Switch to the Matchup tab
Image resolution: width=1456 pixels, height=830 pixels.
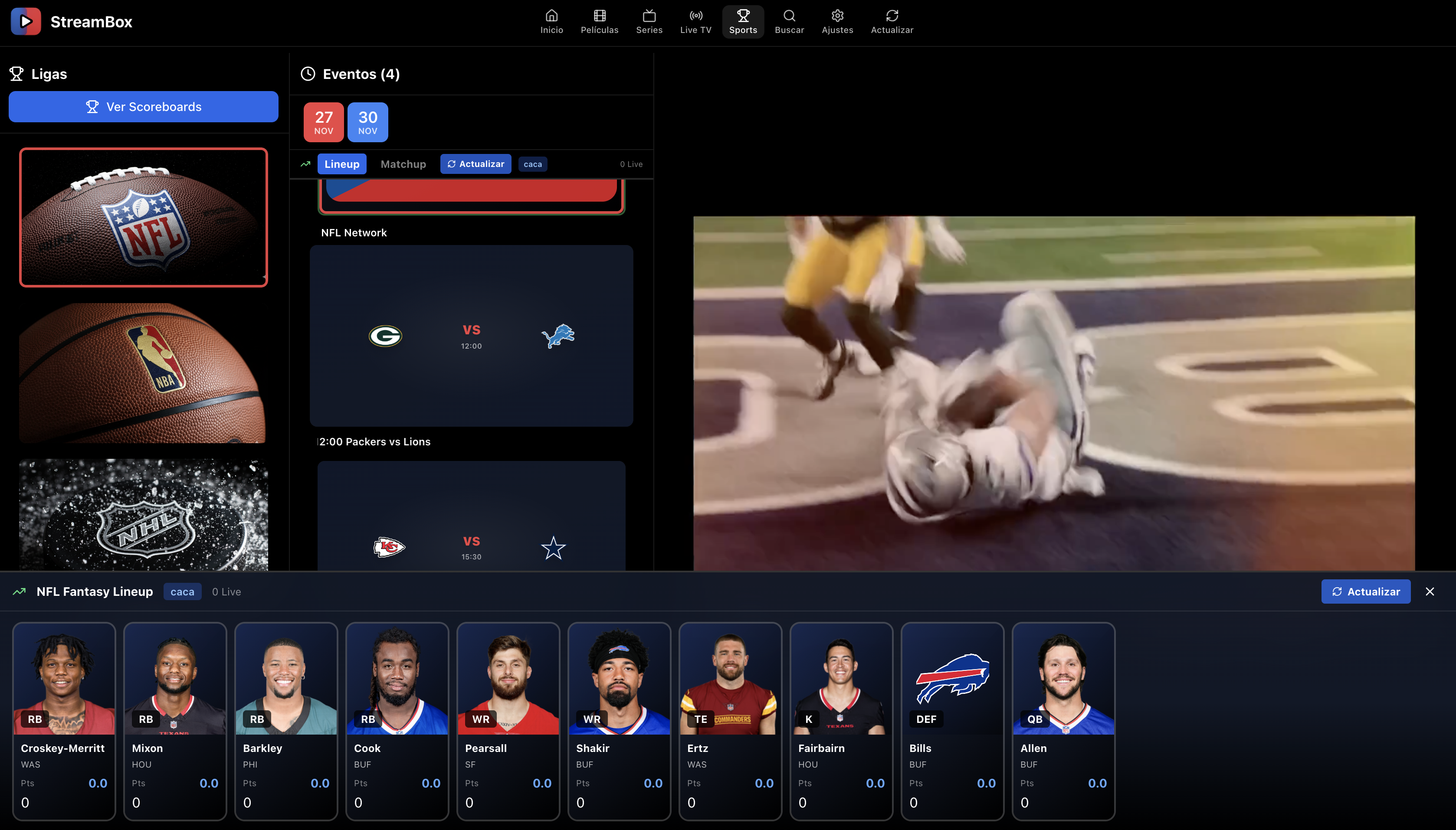403,164
